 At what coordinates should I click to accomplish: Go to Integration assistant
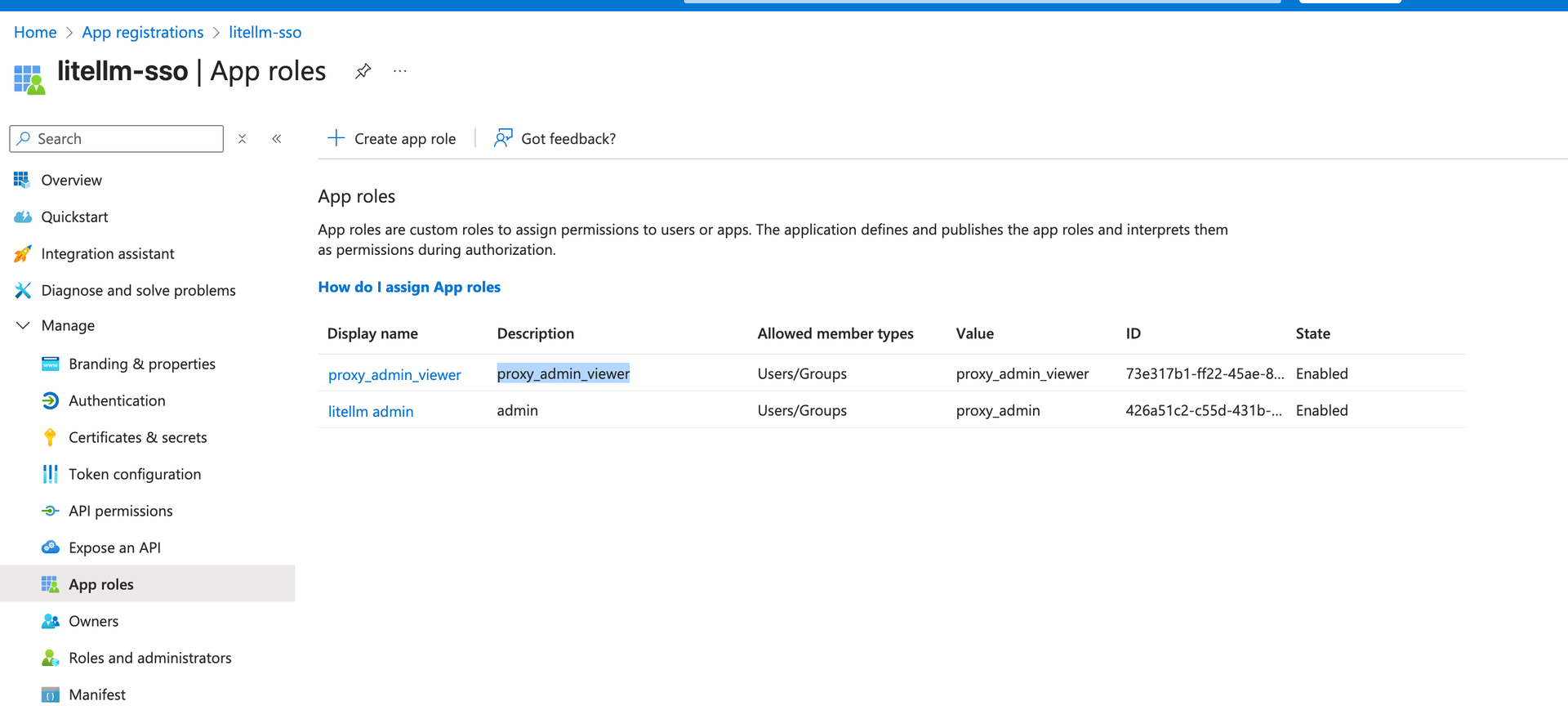tap(108, 253)
